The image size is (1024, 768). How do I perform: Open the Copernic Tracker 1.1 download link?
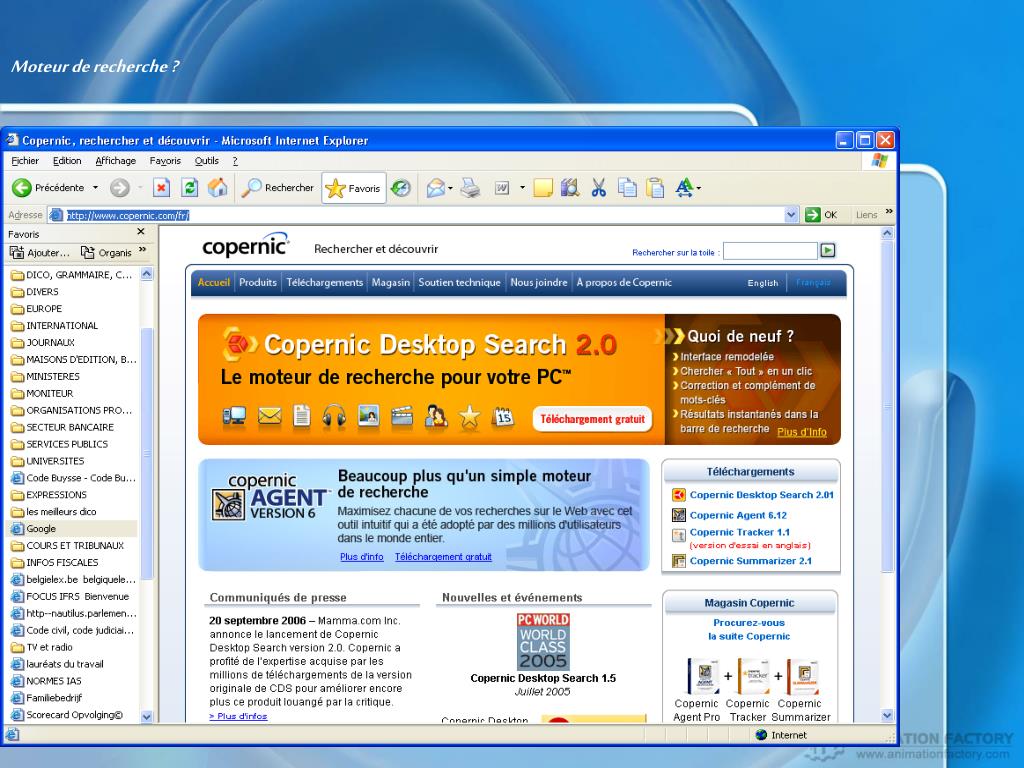(x=739, y=532)
